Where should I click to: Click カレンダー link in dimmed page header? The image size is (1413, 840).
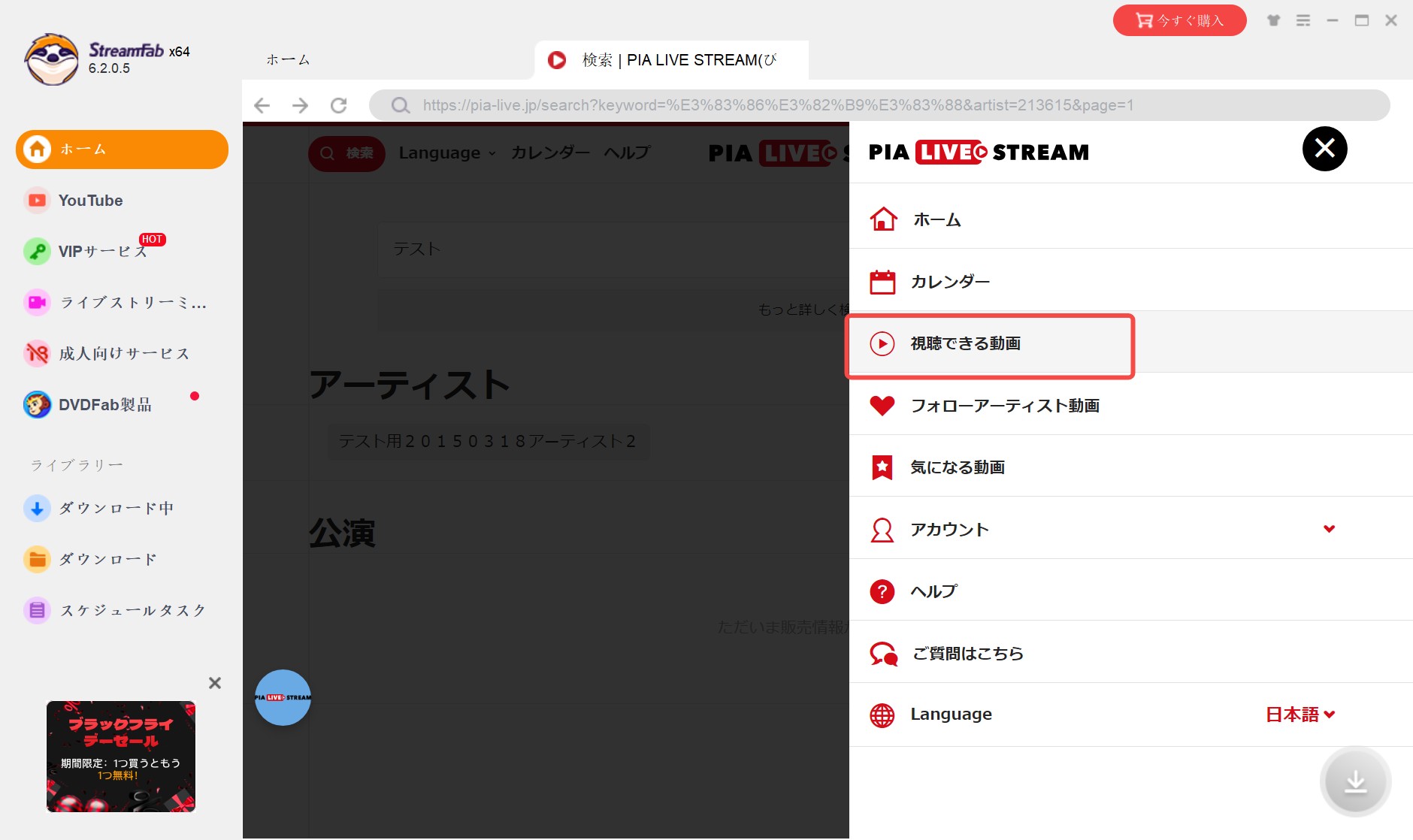[550, 153]
